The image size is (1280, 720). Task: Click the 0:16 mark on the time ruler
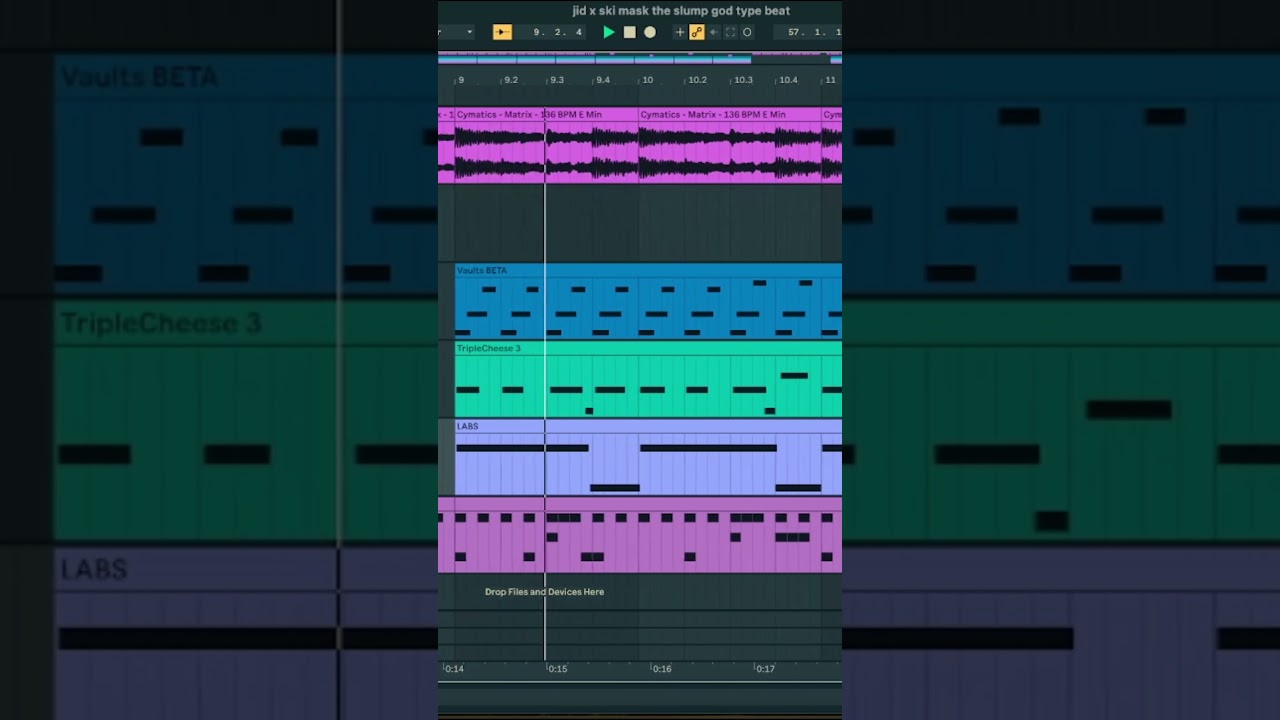661,669
